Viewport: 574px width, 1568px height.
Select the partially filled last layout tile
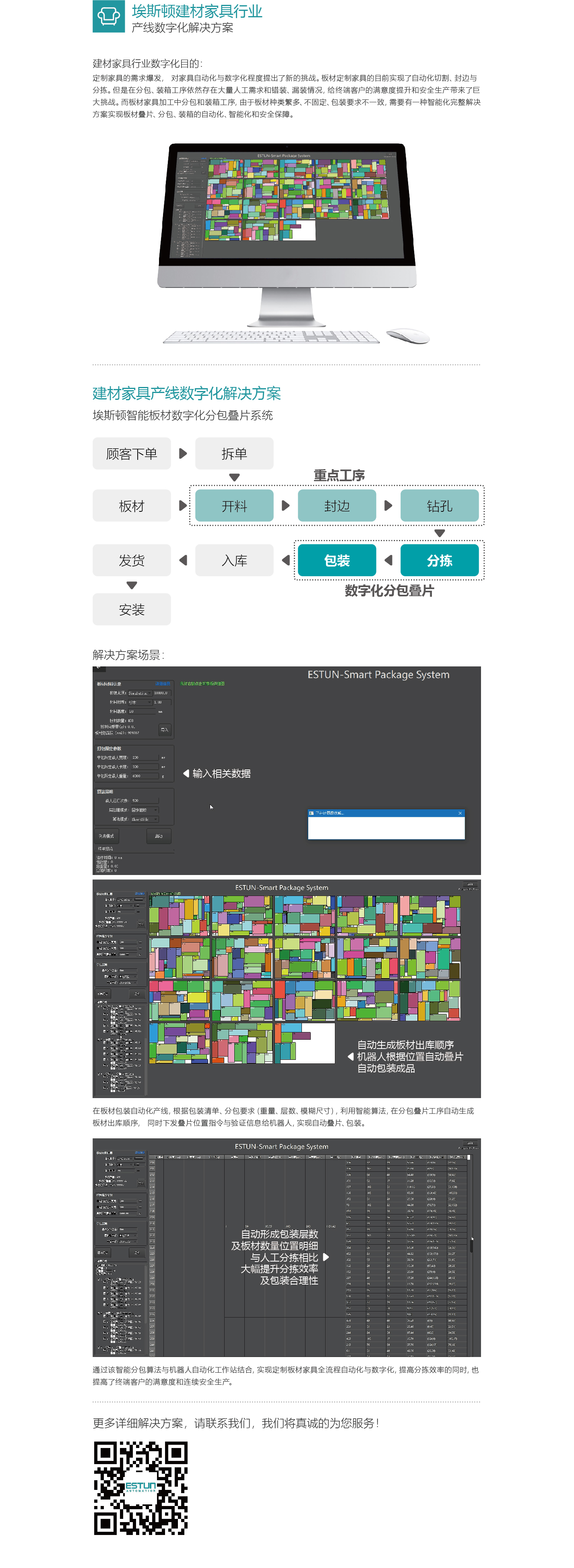pyautogui.click(x=304, y=1043)
